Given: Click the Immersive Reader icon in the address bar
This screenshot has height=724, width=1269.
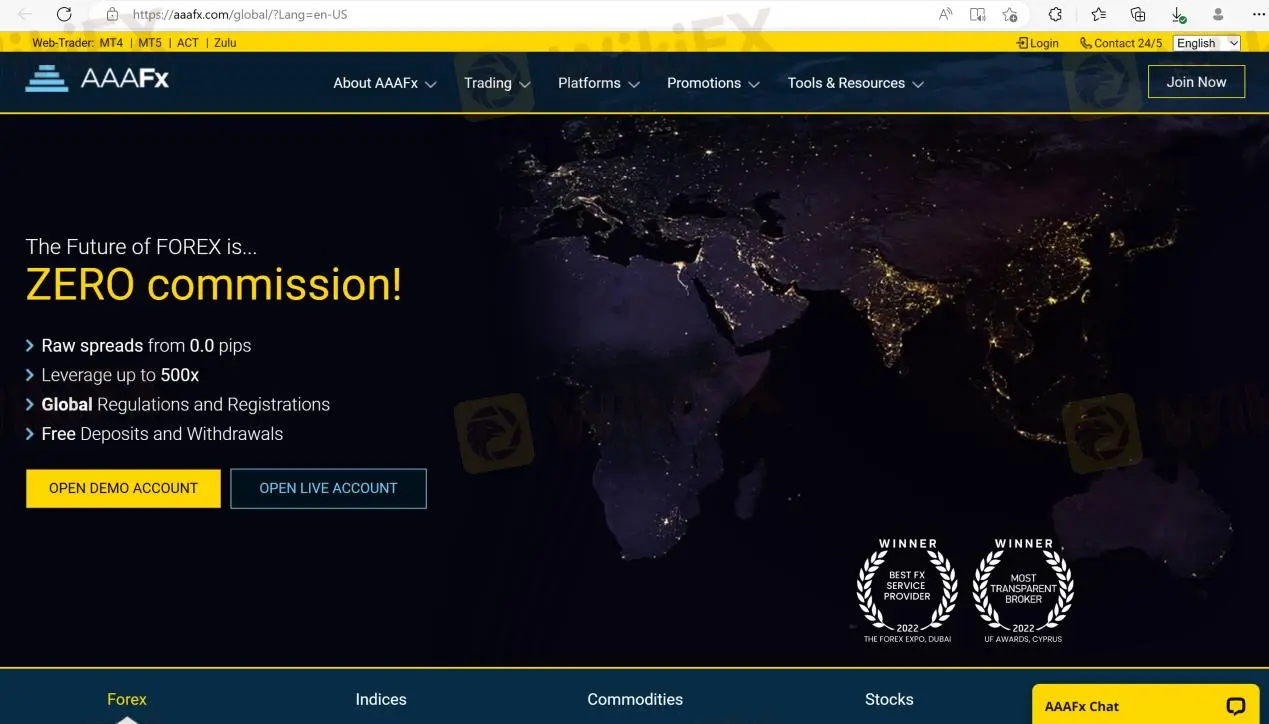Looking at the screenshot, I should pyautogui.click(x=977, y=14).
